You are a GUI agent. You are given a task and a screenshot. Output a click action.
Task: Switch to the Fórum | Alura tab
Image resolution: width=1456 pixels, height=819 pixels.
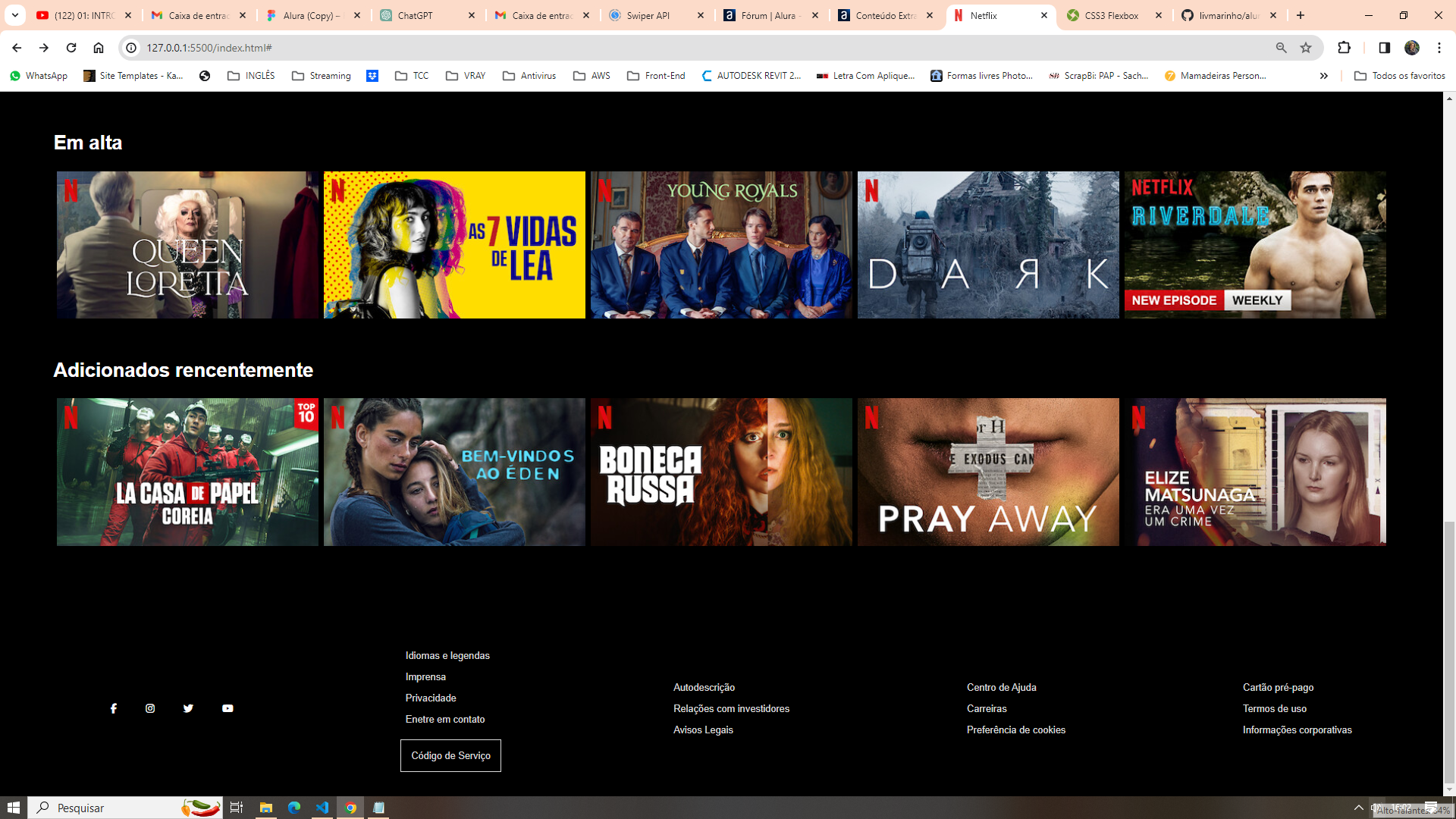(770, 15)
